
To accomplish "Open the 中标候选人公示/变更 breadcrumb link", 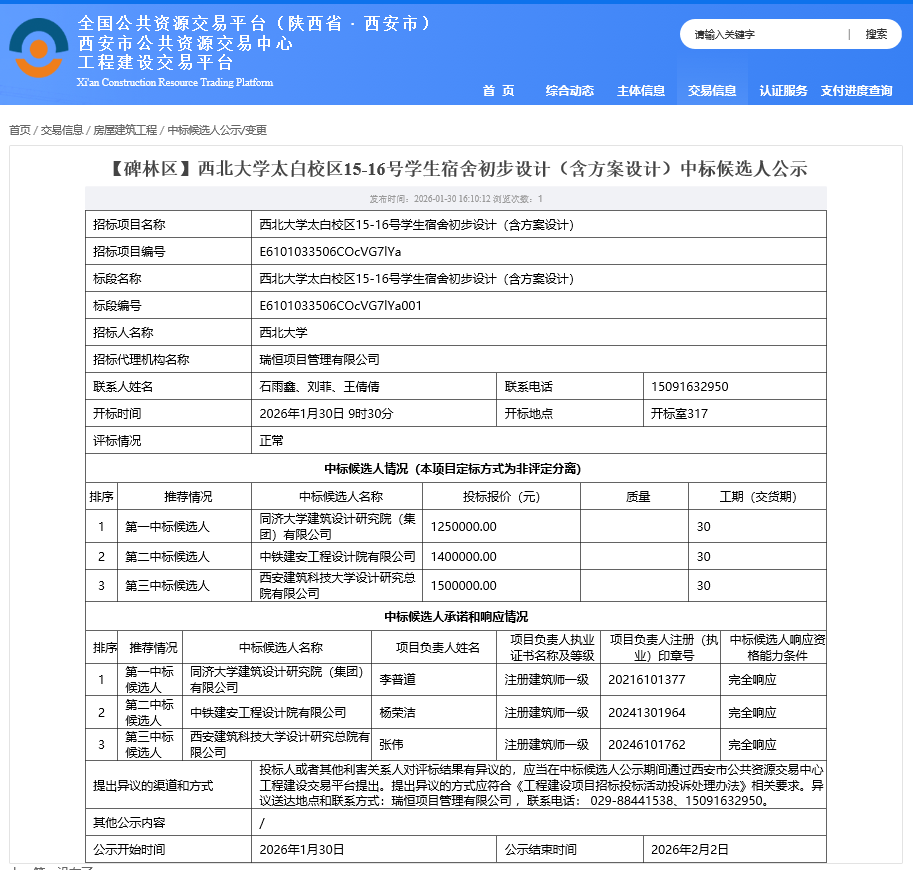I will pyautogui.click(x=217, y=130).
